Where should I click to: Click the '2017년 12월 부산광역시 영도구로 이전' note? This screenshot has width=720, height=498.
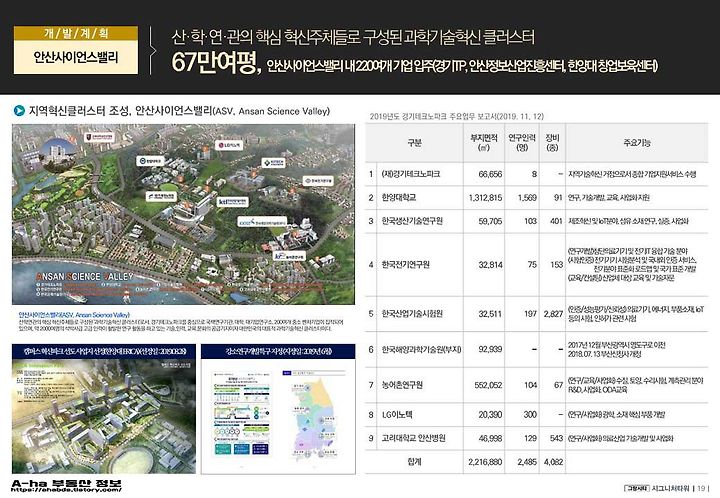click(x=616, y=345)
